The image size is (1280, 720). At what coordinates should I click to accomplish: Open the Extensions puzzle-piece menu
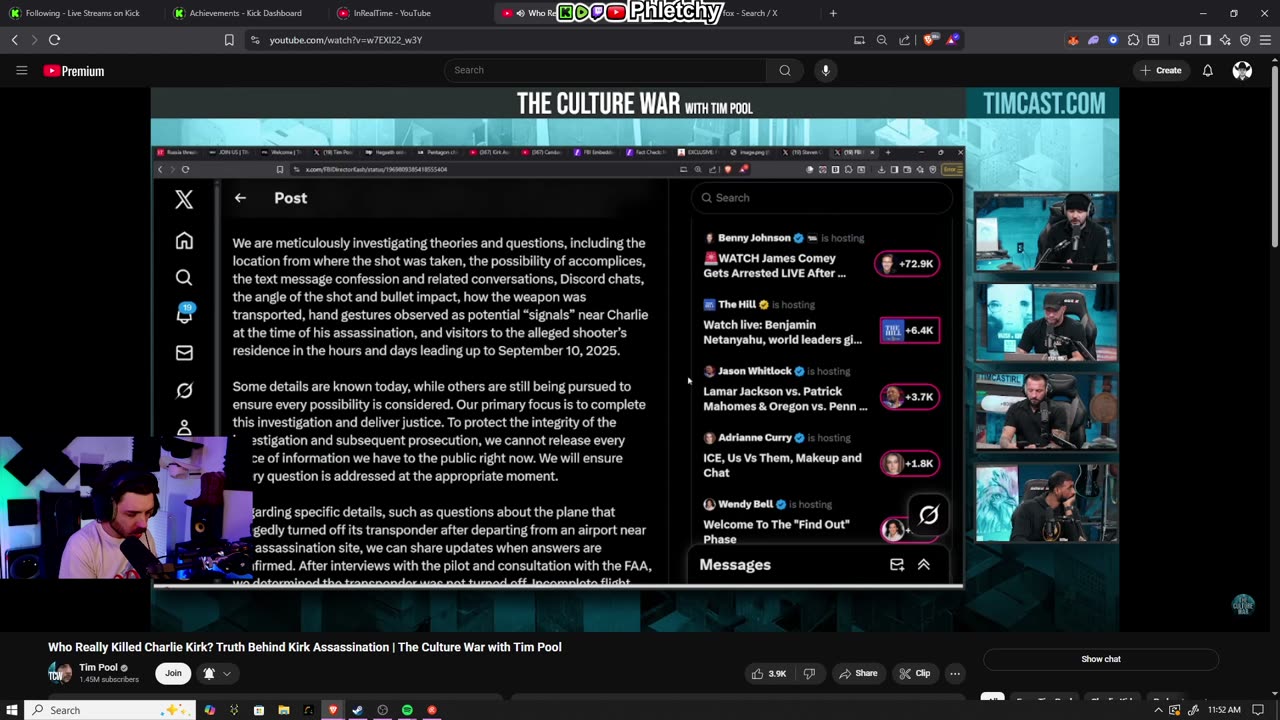(x=1133, y=40)
